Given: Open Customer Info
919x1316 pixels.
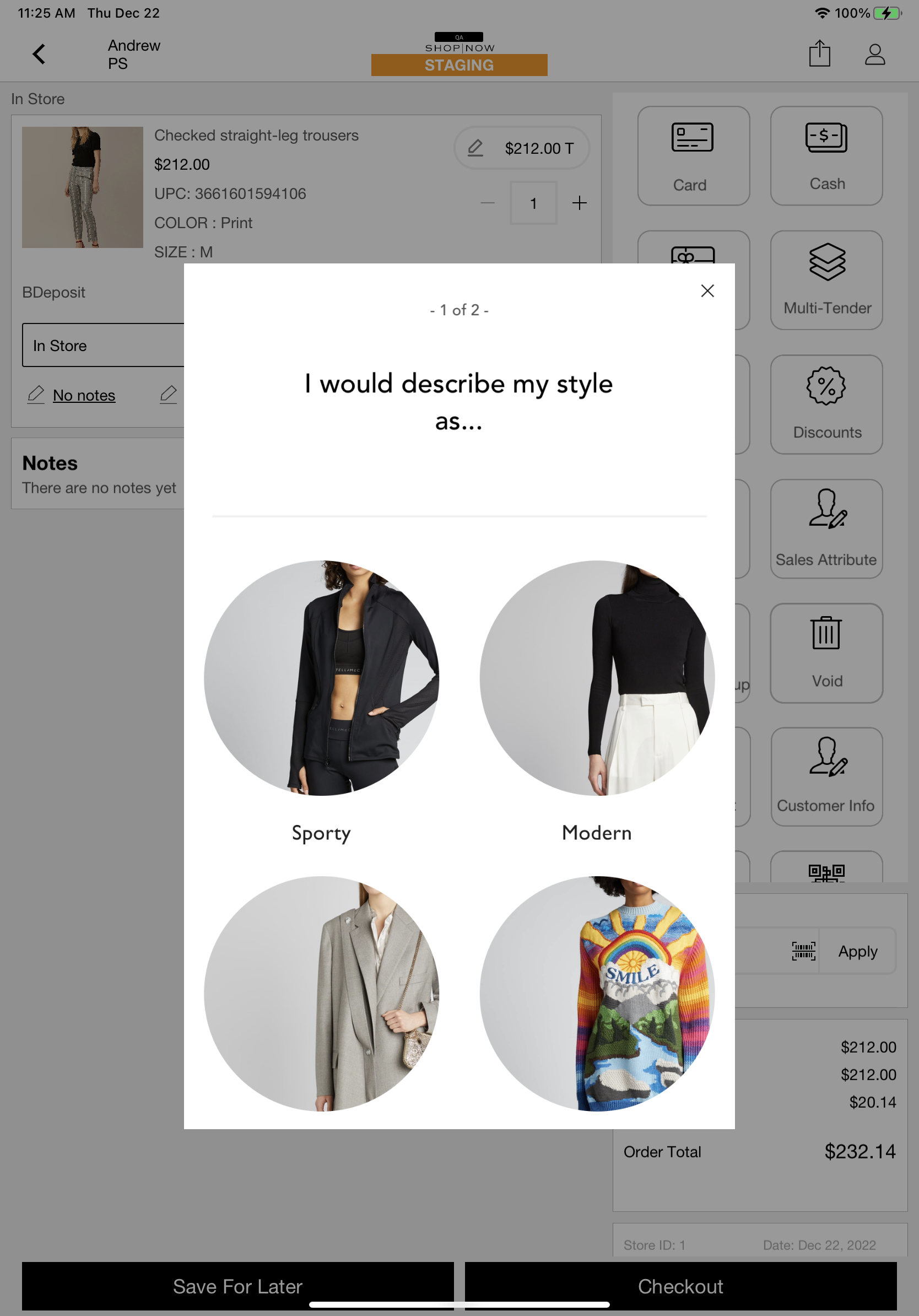Looking at the screenshot, I should pos(826,776).
